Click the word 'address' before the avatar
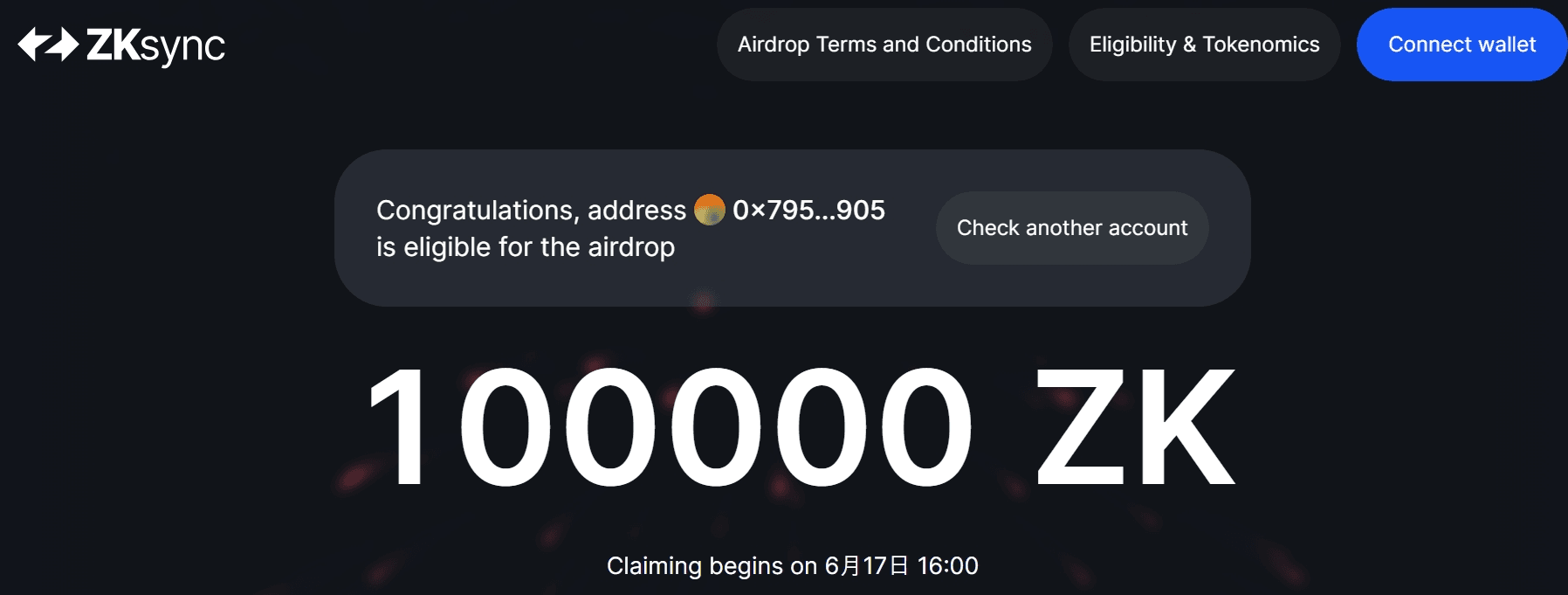 pyautogui.click(x=636, y=211)
